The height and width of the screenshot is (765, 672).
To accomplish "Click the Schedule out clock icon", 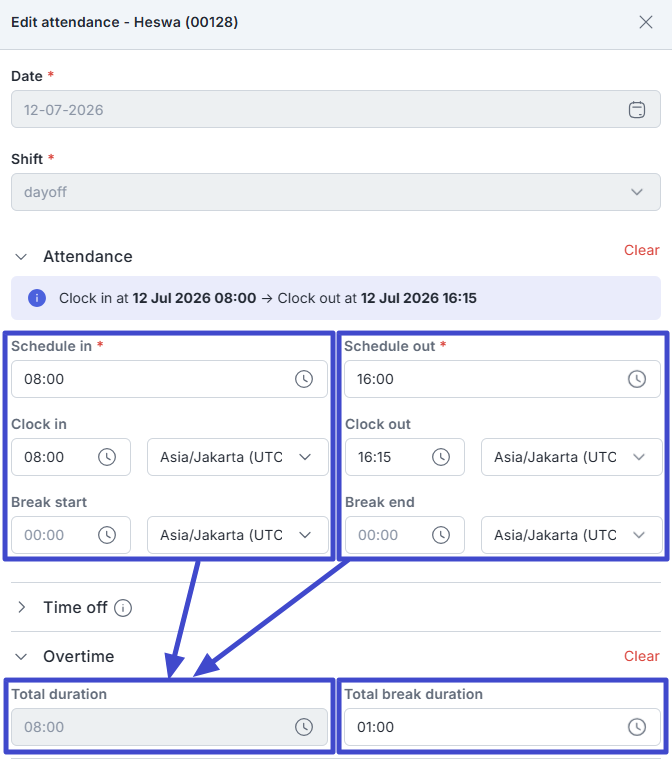I will (x=636, y=379).
